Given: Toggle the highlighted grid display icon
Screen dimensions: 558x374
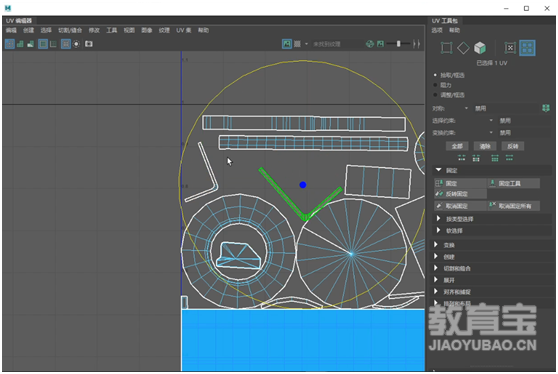Looking at the screenshot, I should point(66,44).
